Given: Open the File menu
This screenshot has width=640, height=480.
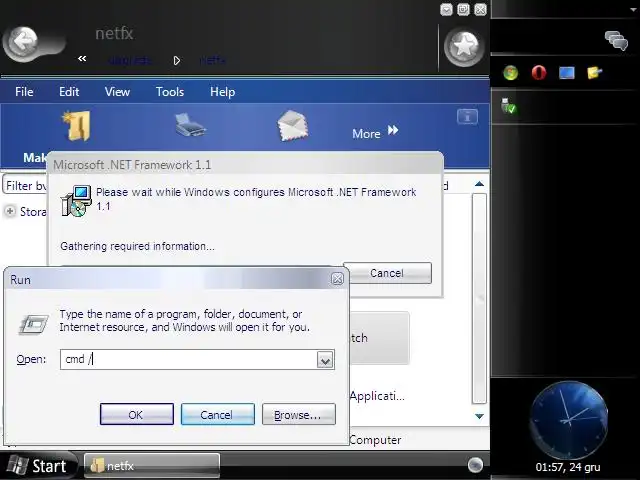Looking at the screenshot, I should [x=24, y=92].
